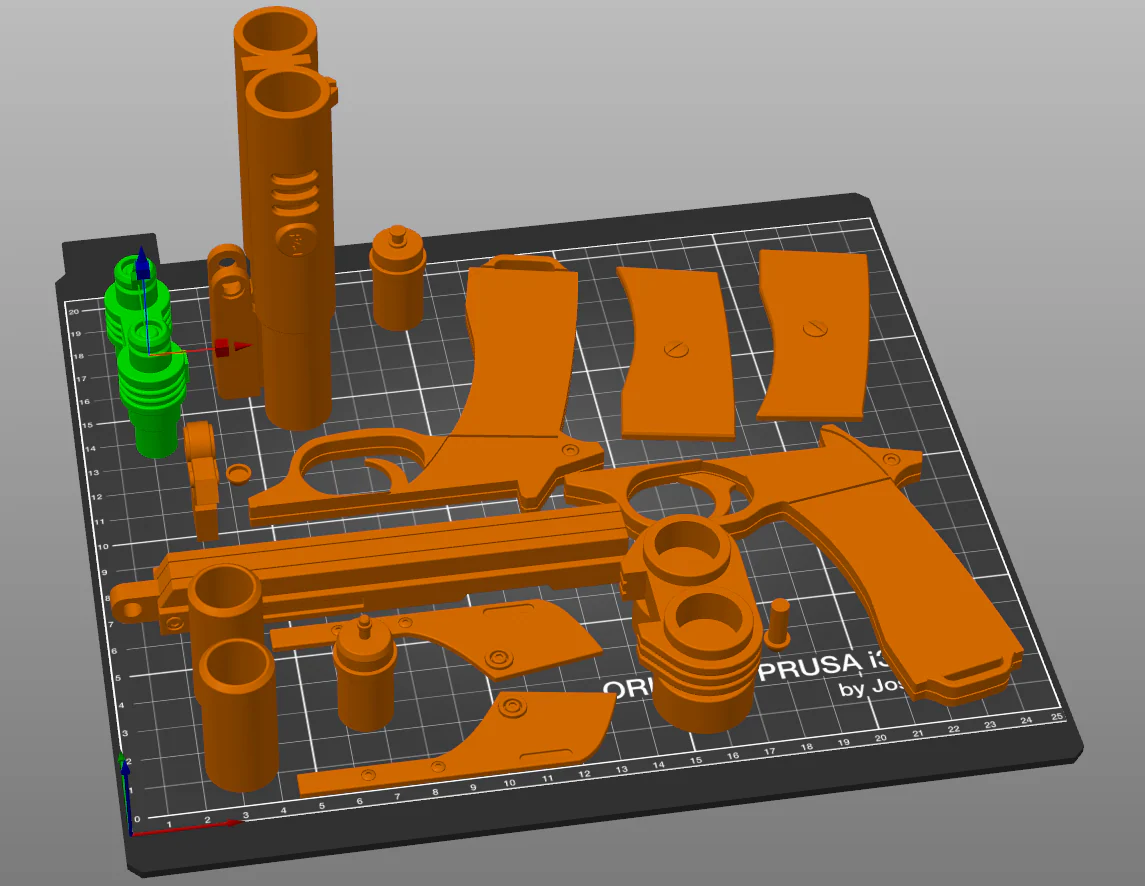Select the tall standing double-barrel tube
Viewport: 1145px width, 886px height.
(288, 219)
